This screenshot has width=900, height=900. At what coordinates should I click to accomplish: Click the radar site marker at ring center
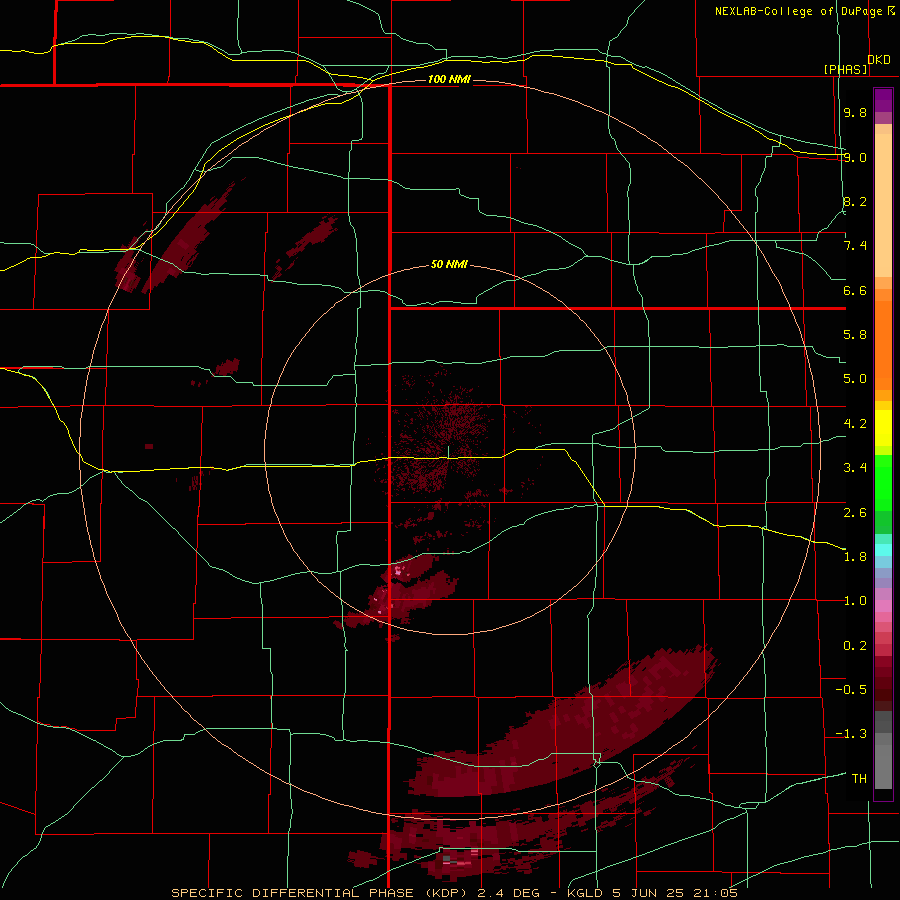[448, 452]
